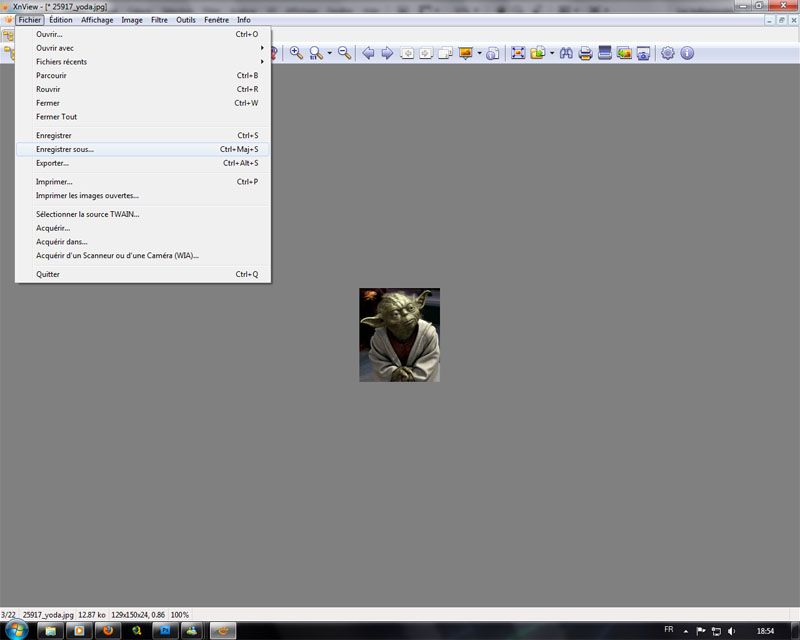Screen dimensions: 800x640
Task: Click the blue info circle icon
Action: [687, 53]
